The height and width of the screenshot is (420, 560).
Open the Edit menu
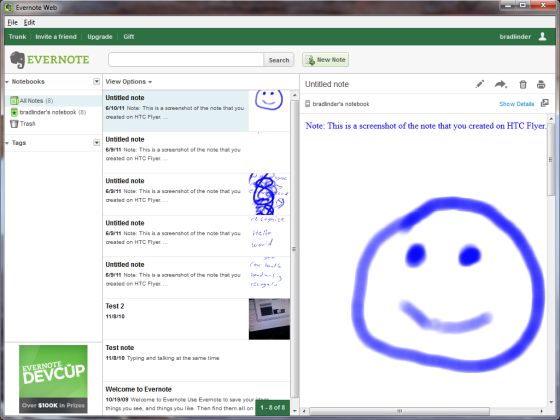pyautogui.click(x=29, y=22)
